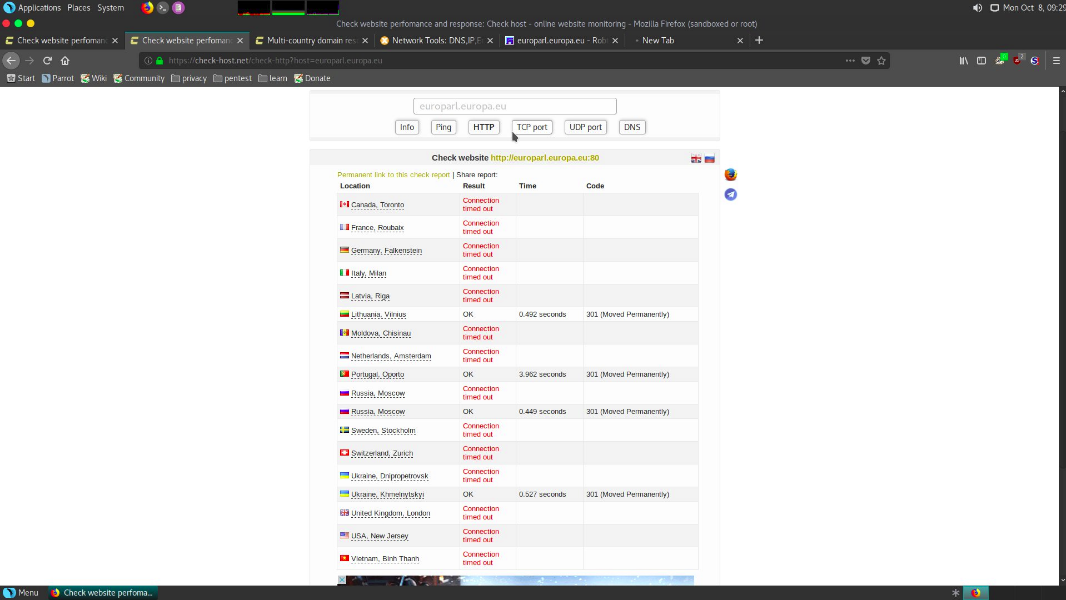
Task: Close the Network Tools tab
Action: [x=490, y=41]
